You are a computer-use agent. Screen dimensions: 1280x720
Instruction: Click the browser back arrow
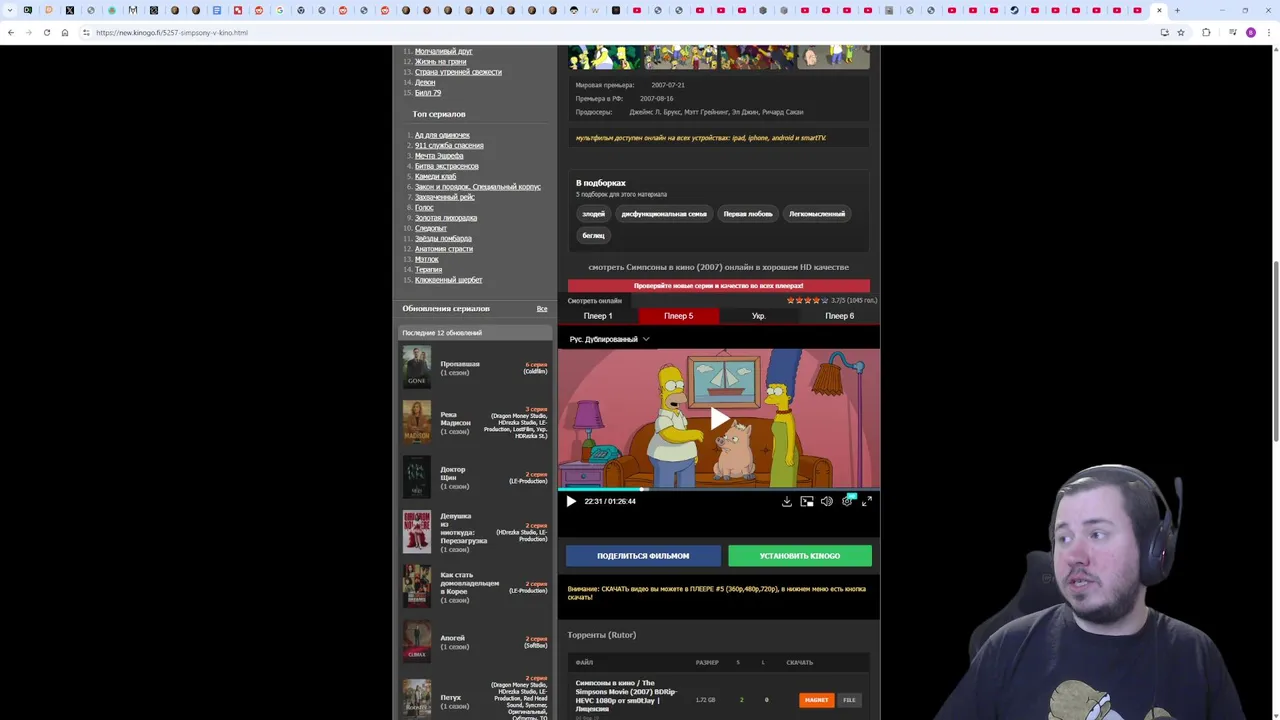[x=11, y=32]
